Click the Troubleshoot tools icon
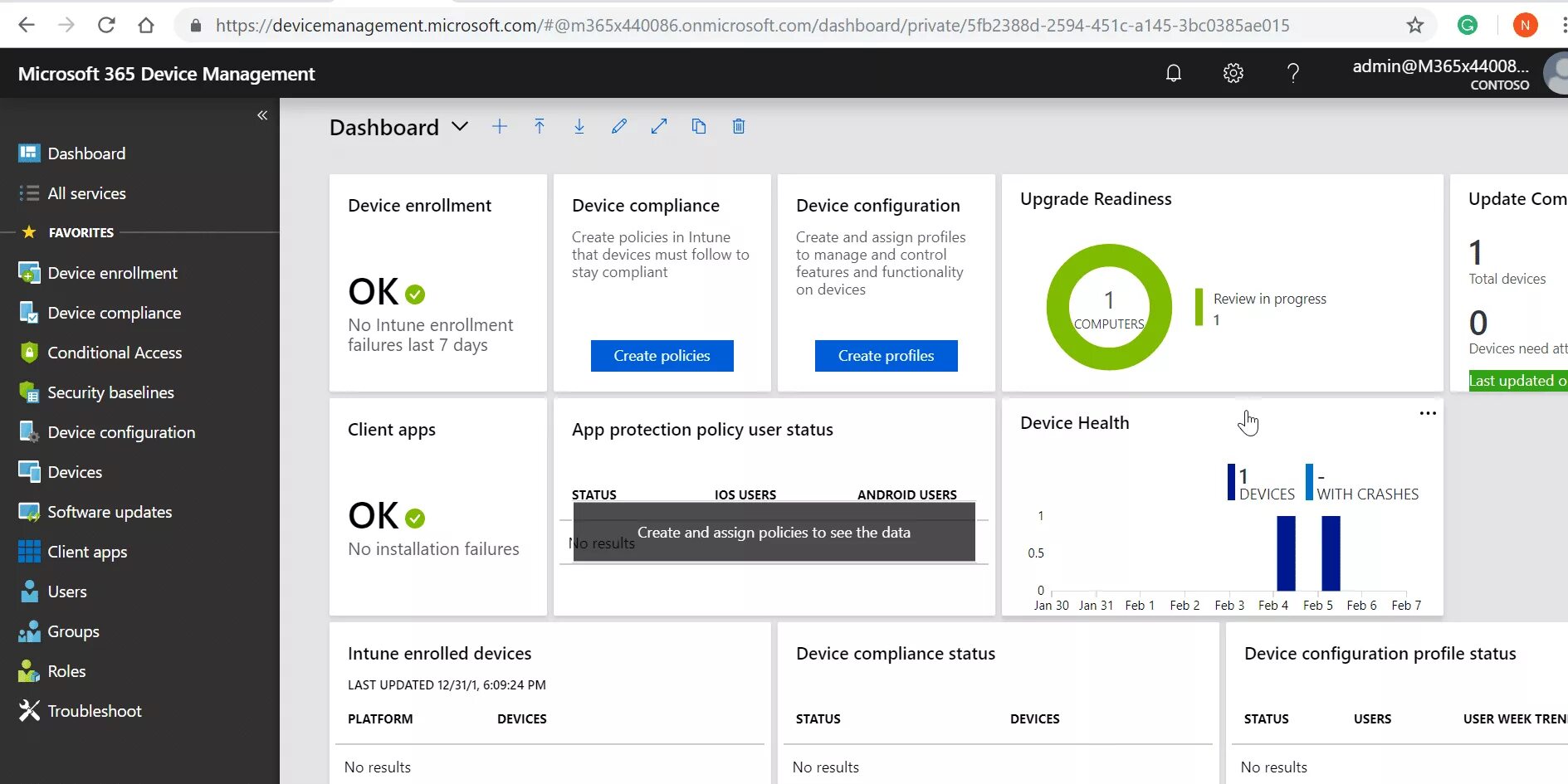Viewport: 1568px width, 784px height. coord(29,711)
